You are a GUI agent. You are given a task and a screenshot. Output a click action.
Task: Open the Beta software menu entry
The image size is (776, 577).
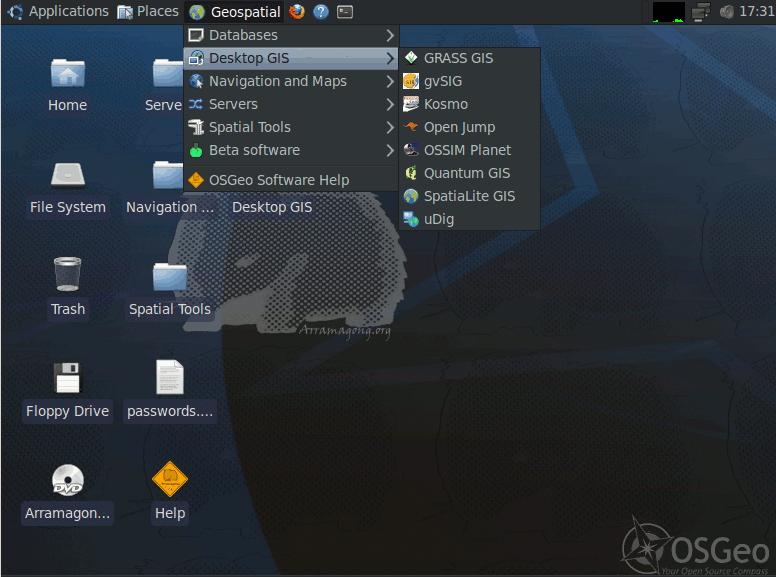point(291,150)
